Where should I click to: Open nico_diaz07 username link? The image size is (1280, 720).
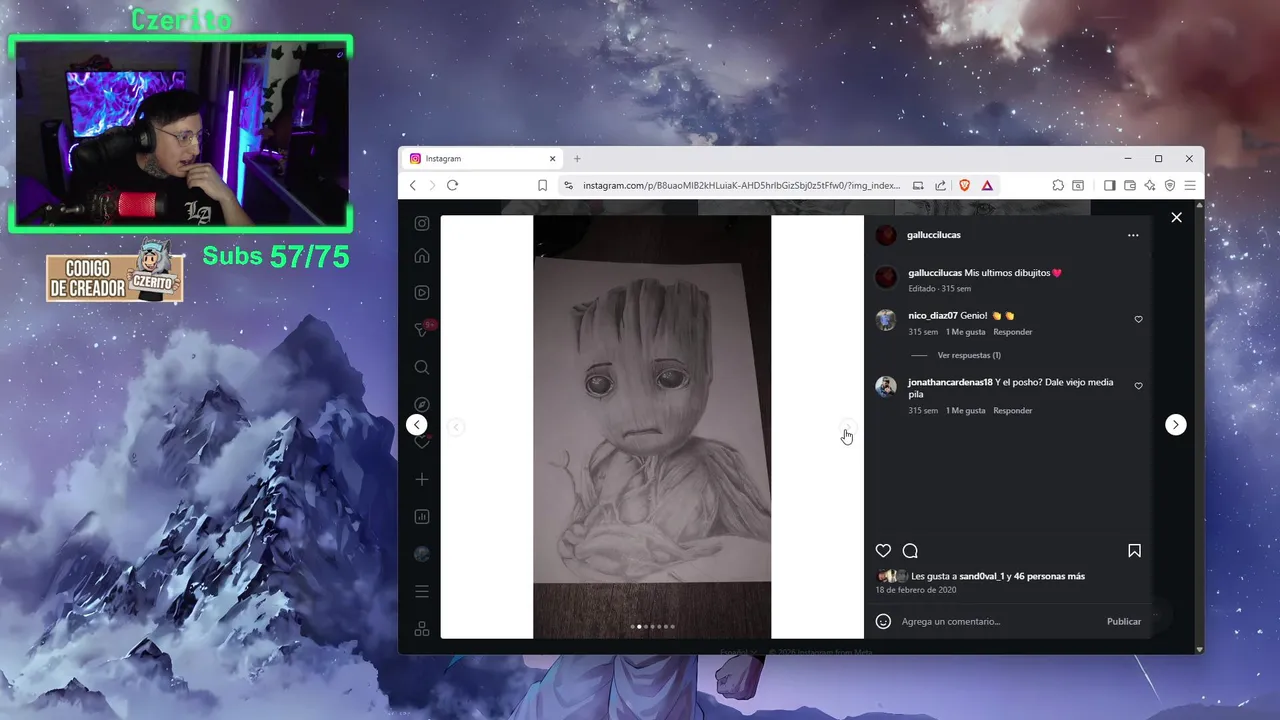point(933,316)
